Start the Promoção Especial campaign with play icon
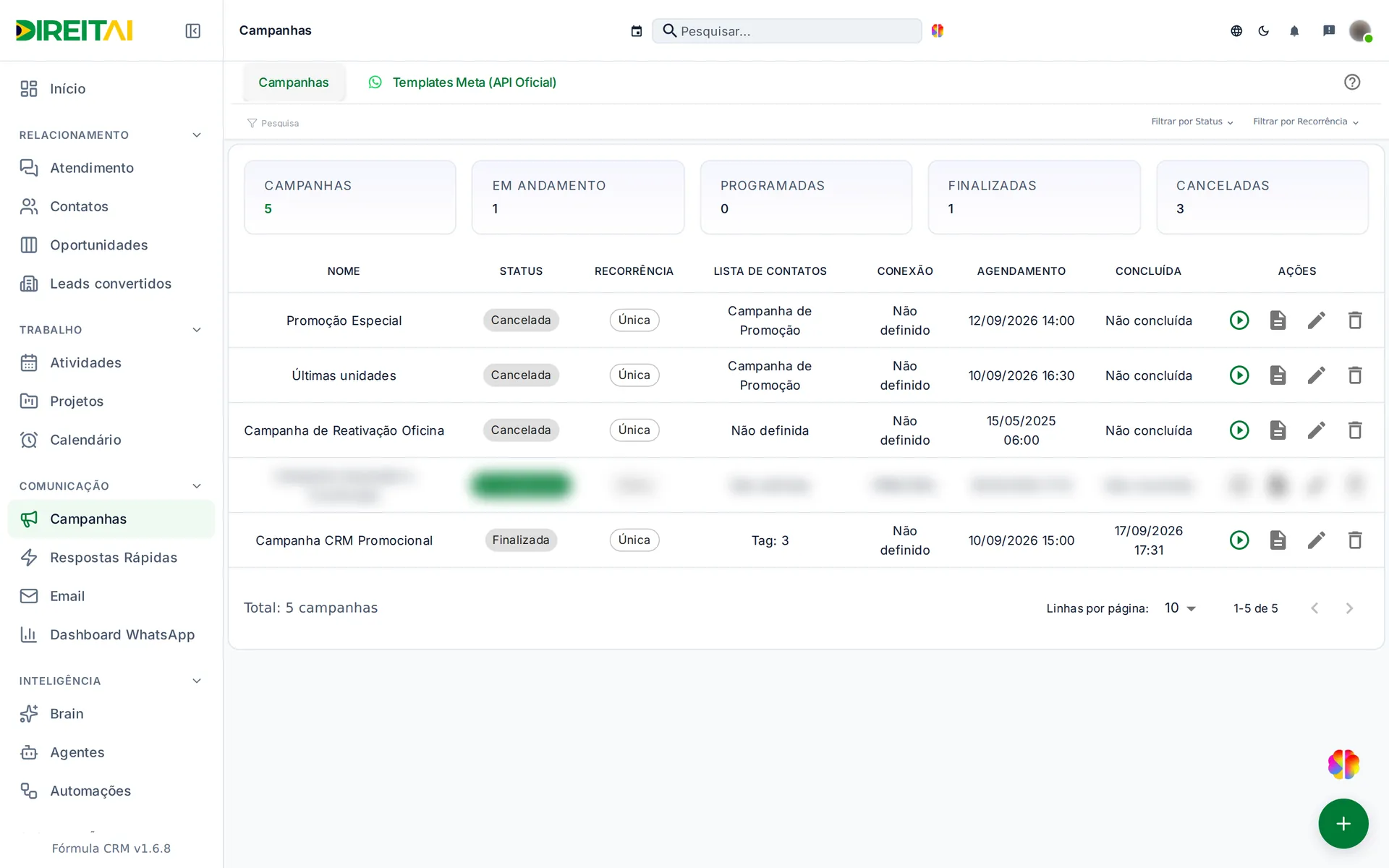The height and width of the screenshot is (868, 1389). (1239, 320)
